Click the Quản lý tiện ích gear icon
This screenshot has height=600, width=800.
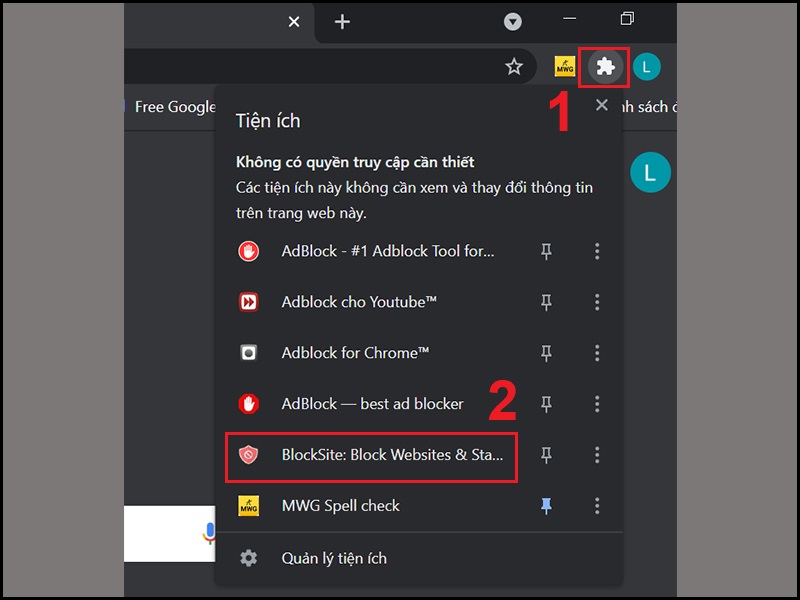pos(248,558)
